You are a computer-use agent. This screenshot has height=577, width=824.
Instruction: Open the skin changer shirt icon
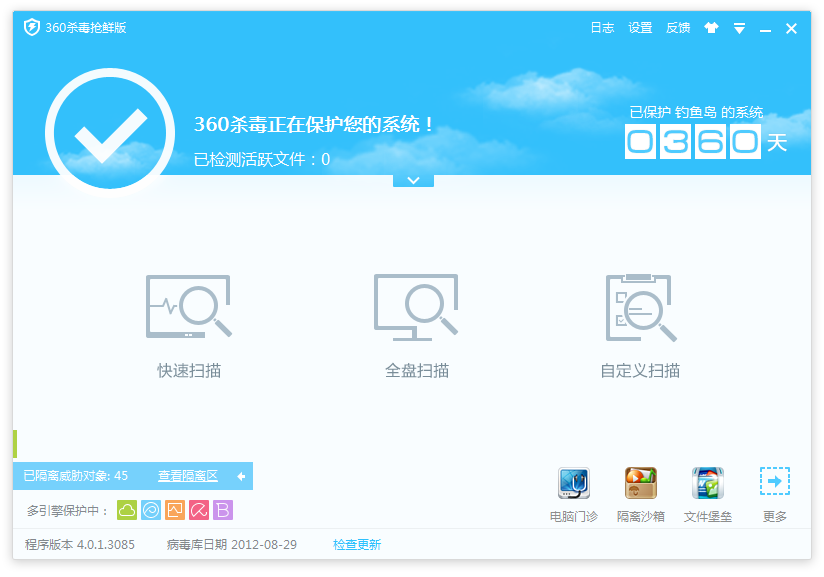(x=711, y=28)
